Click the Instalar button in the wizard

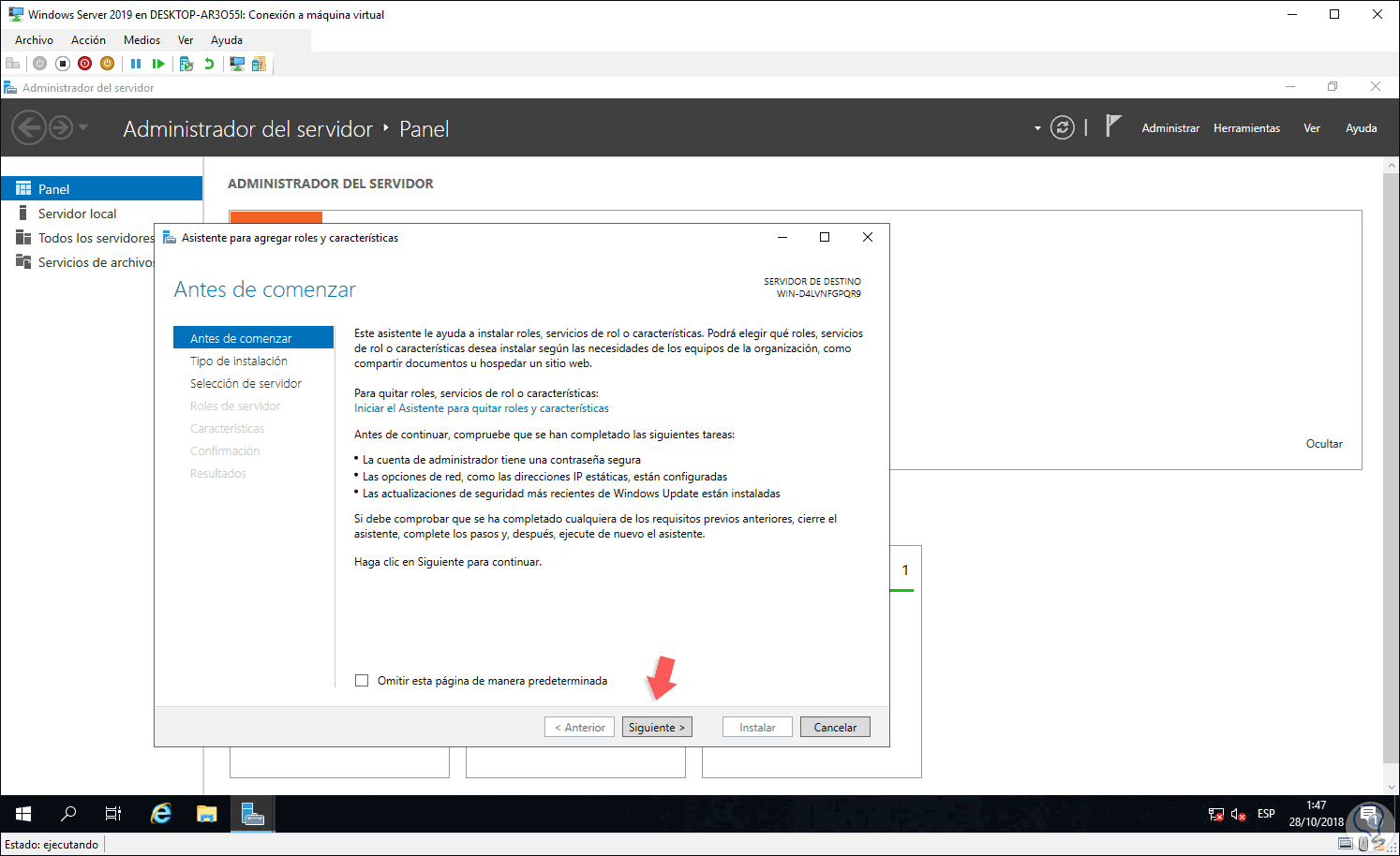[x=757, y=728]
